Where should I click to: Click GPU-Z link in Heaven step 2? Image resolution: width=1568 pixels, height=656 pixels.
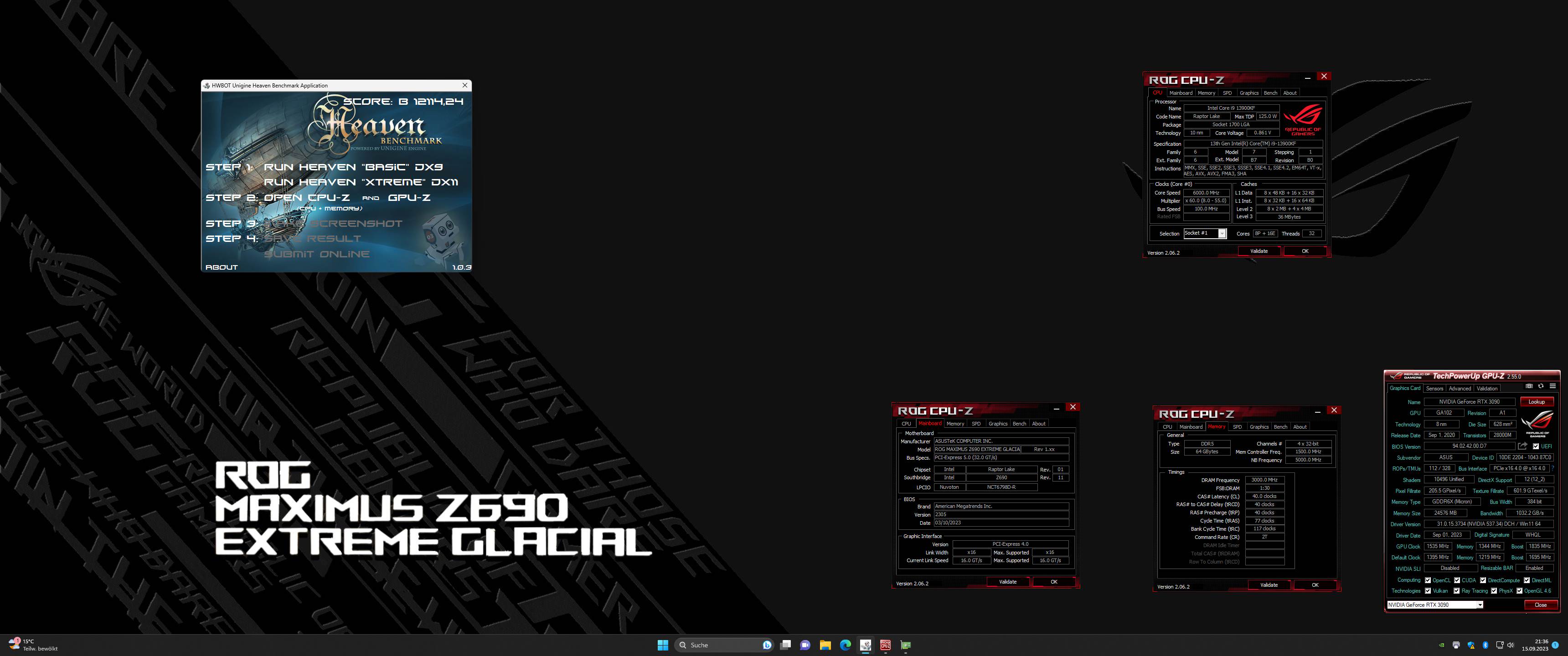[x=409, y=197]
